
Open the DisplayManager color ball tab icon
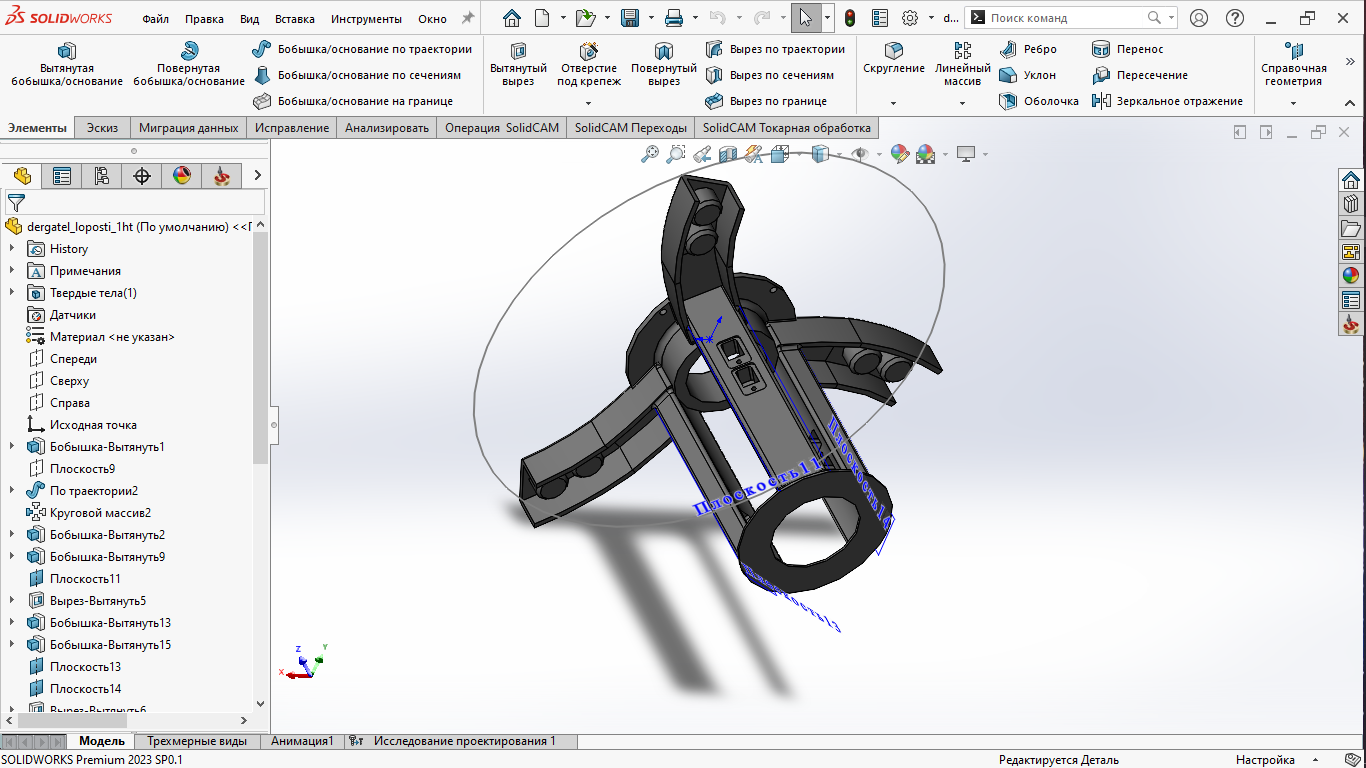pos(182,176)
